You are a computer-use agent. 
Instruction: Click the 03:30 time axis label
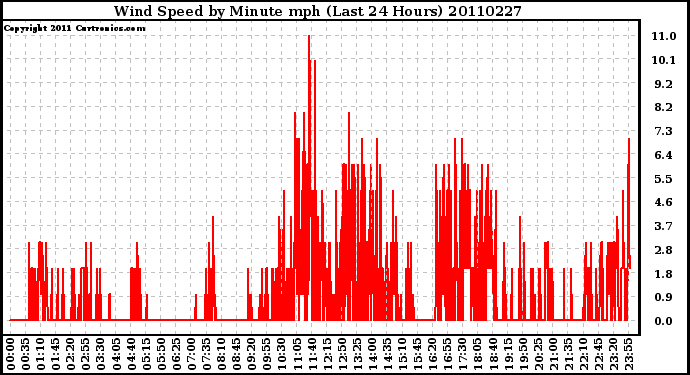tap(101, 355)
